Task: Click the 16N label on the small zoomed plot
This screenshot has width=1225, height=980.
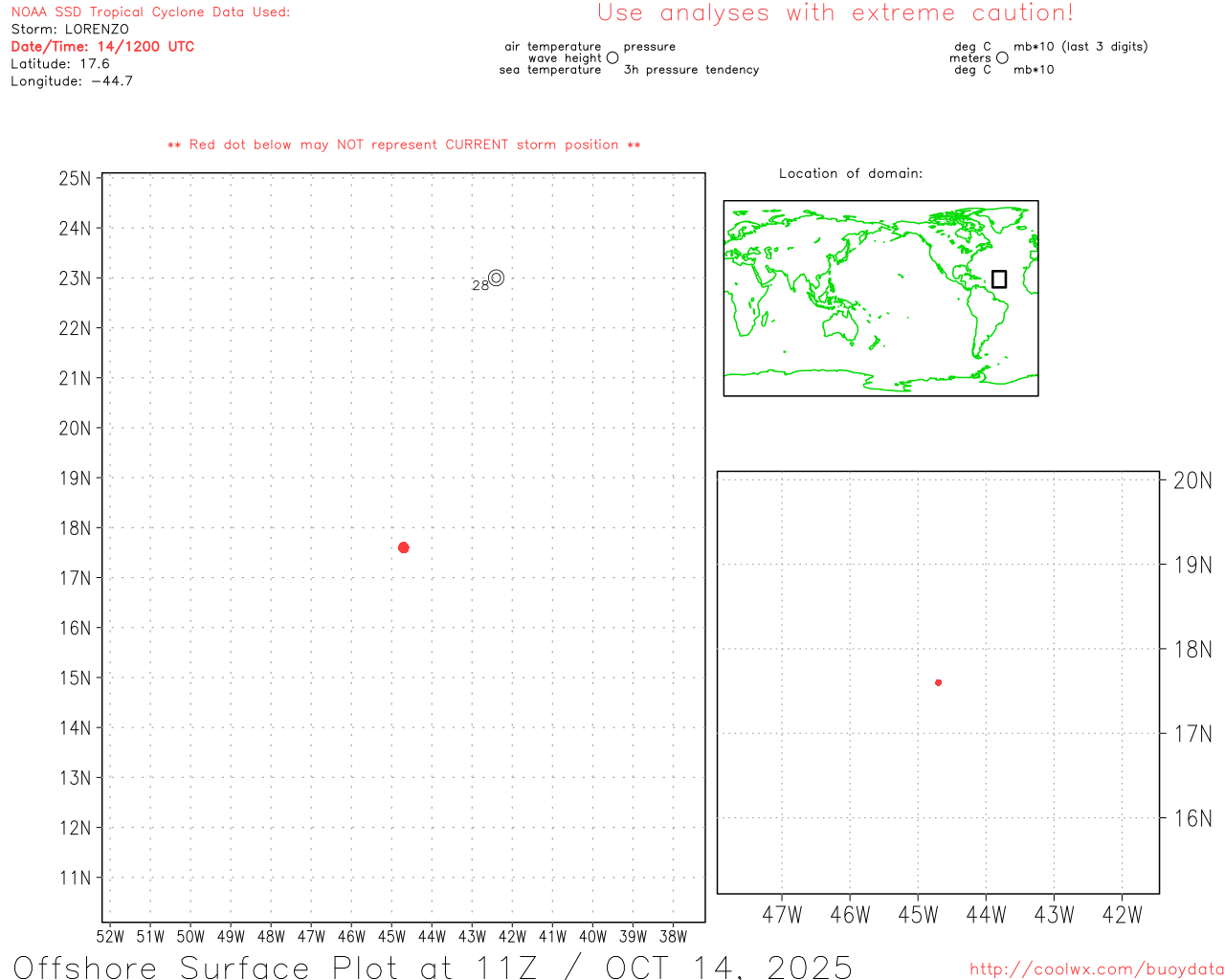Action: [x=1192, y=818]
